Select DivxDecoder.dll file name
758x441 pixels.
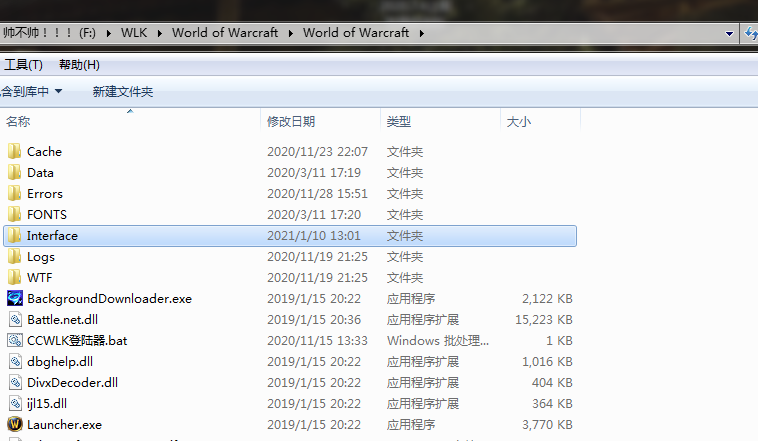pos(73,382)
